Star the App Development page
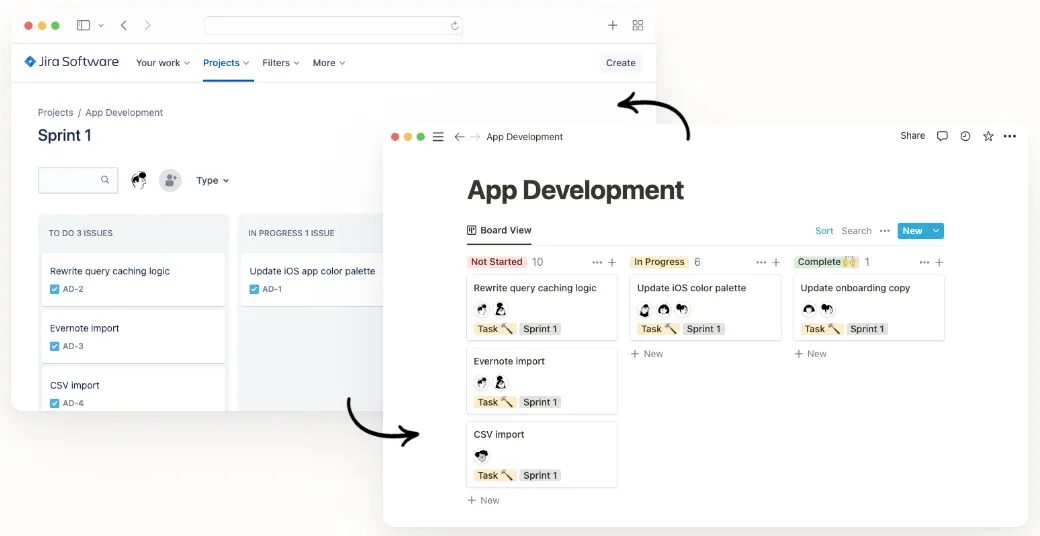This screenshot has height=536, width=1040. tap(988, 136)
